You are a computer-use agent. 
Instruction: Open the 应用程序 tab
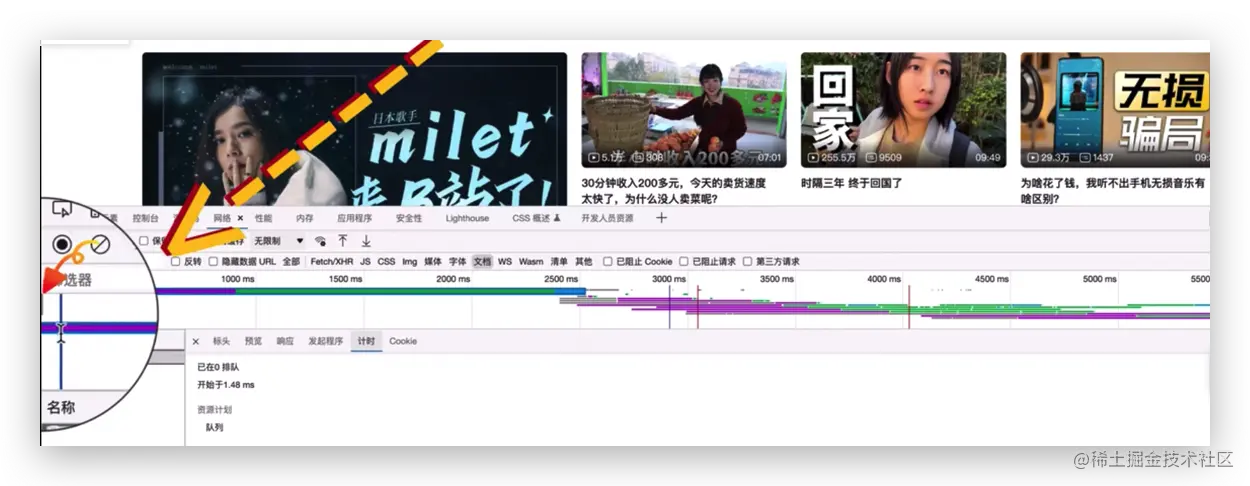(x=354, y=218)
